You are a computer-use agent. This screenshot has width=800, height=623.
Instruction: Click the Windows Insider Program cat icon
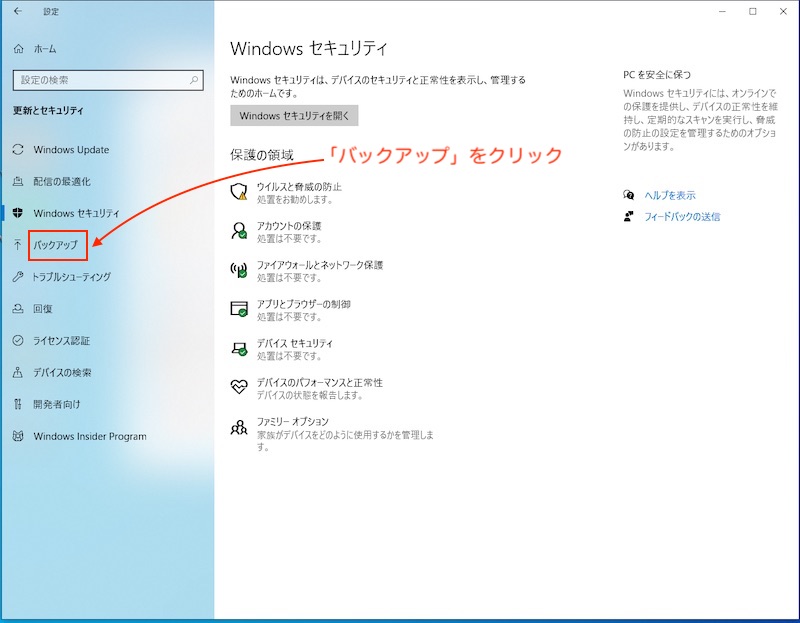coord(18,436)
